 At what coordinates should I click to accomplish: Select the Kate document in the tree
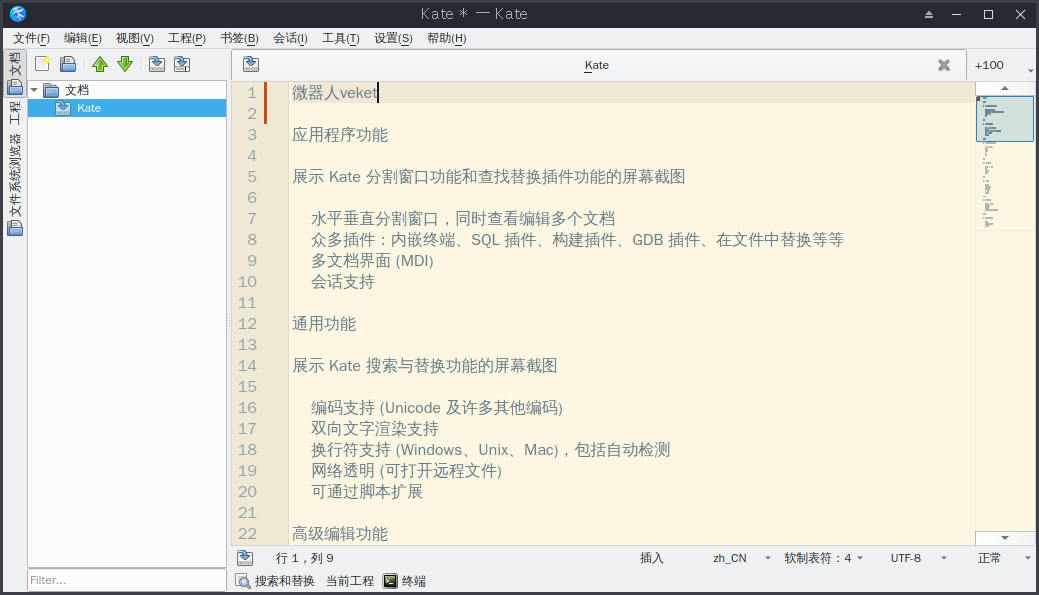coord(127,108)
